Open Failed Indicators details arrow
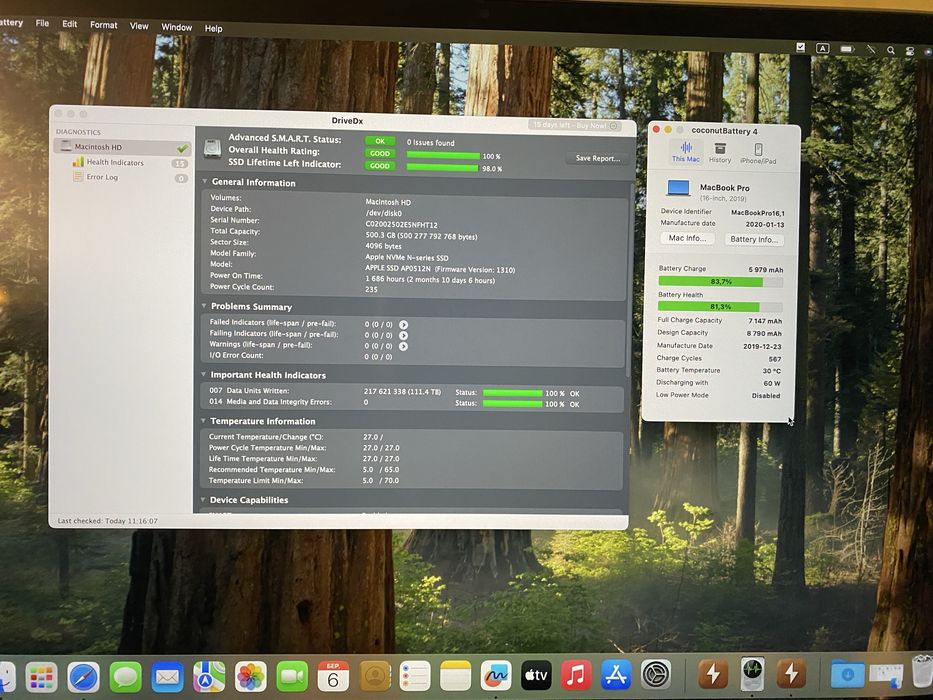 point(403,324)
